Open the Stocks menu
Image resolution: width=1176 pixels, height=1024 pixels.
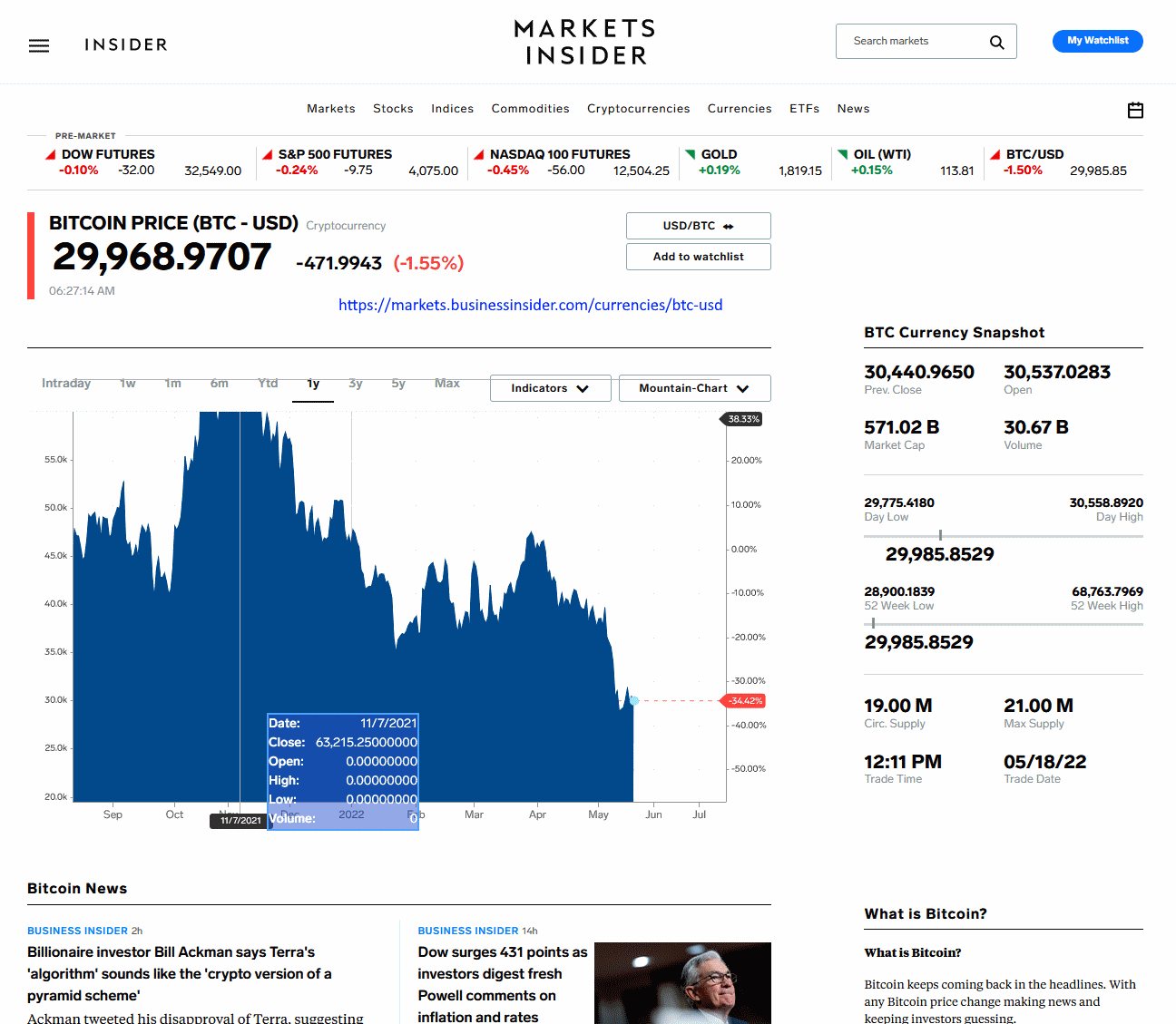pos(393,109)
